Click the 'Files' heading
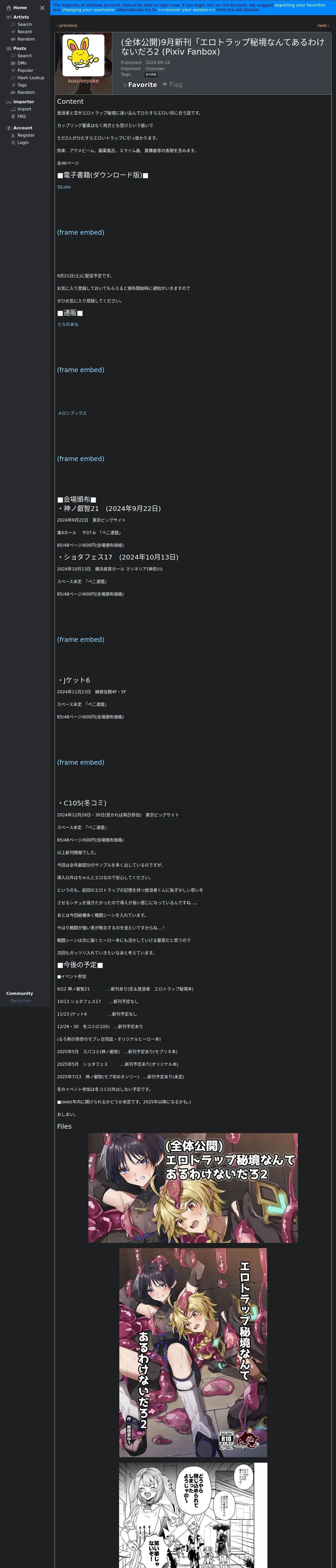336x1568 pixels. [64, 1127]
